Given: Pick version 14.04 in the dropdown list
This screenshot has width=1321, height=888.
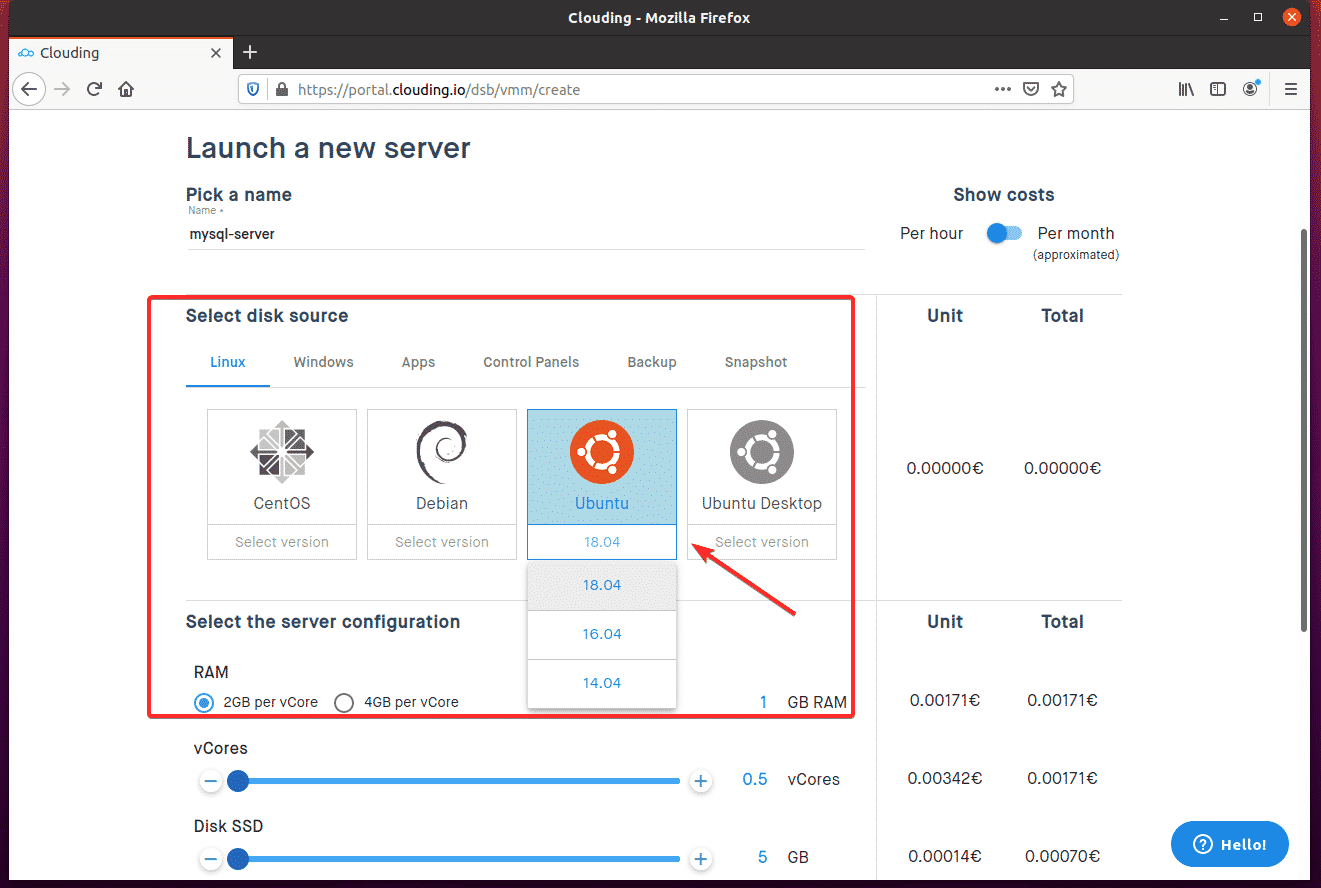Looking at the screenshot, I should (602, 683).
